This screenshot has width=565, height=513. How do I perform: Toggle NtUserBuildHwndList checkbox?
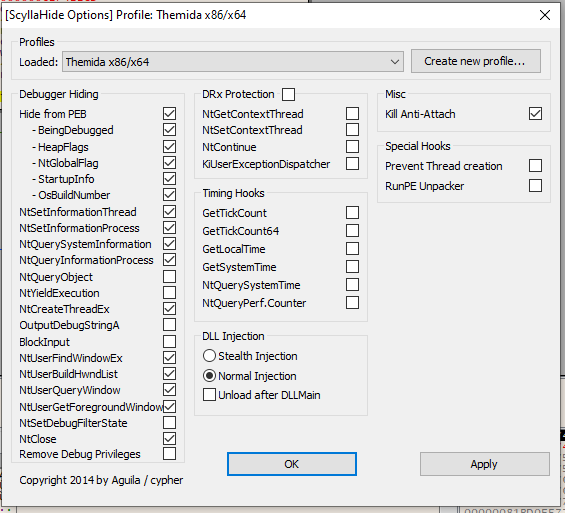[169, 374]
